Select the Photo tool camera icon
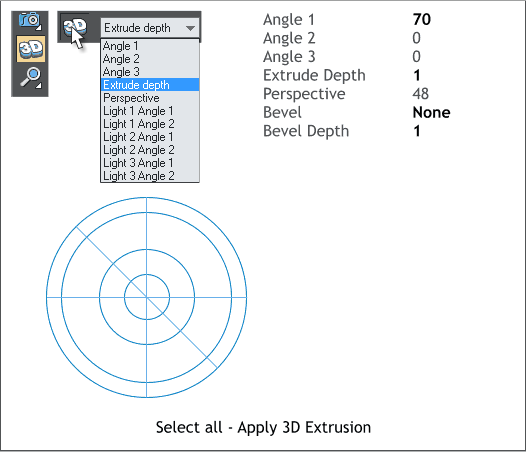The width and height of the screenshot is (526, 452). 30,21
